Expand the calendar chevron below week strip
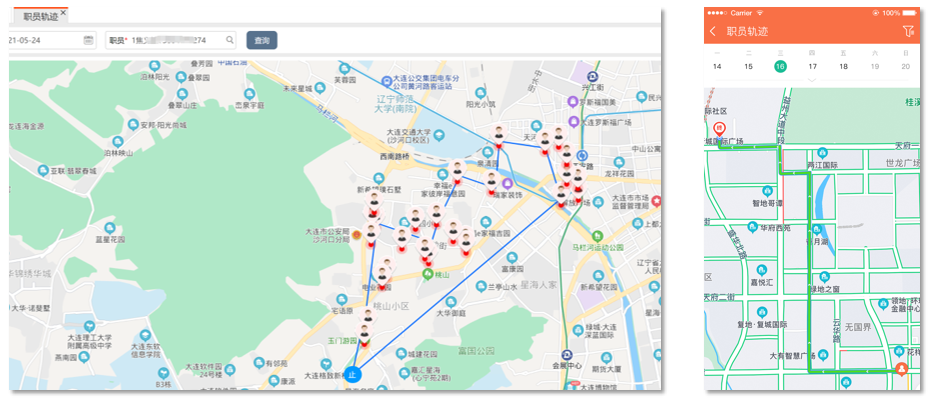931x399 pixels. pyautogui.click(x=812, y=80)
